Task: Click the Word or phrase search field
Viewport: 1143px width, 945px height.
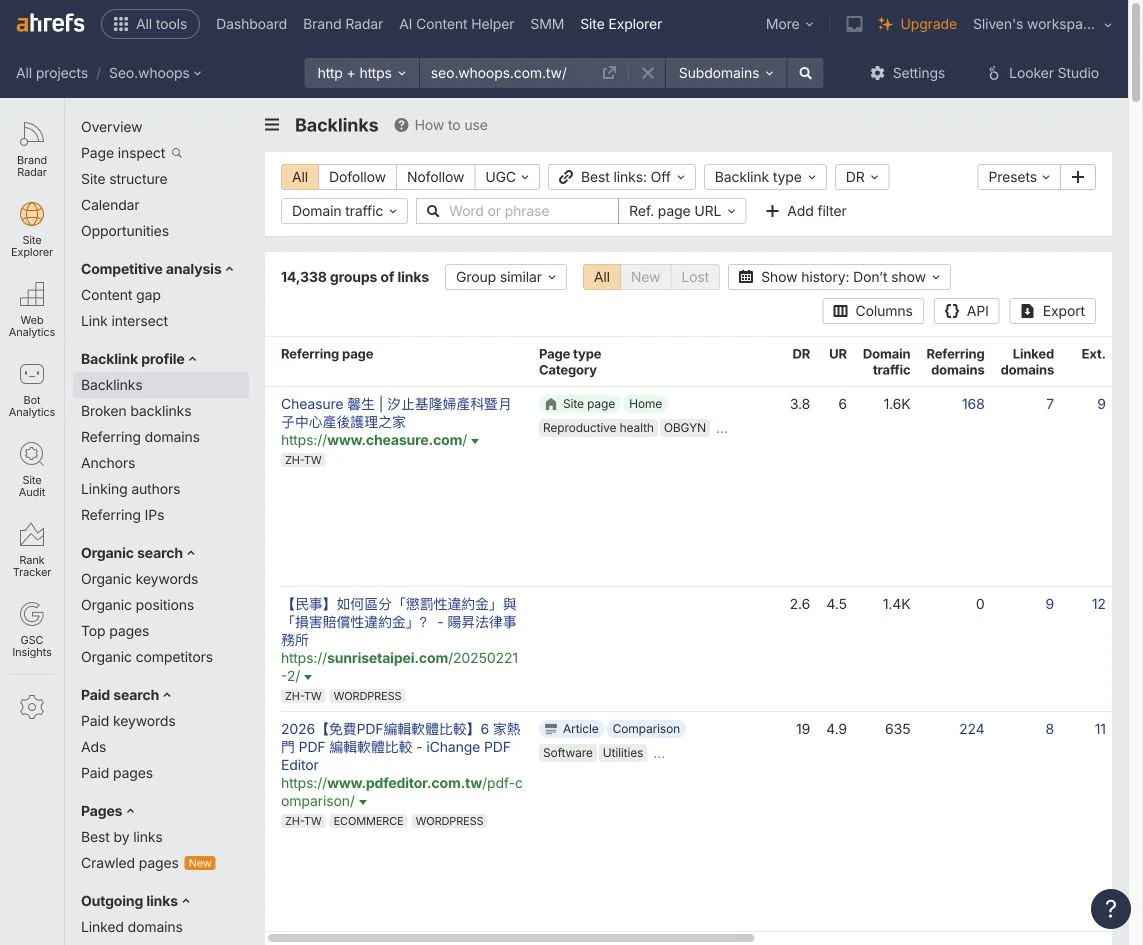Action: (x=518, y=211)
